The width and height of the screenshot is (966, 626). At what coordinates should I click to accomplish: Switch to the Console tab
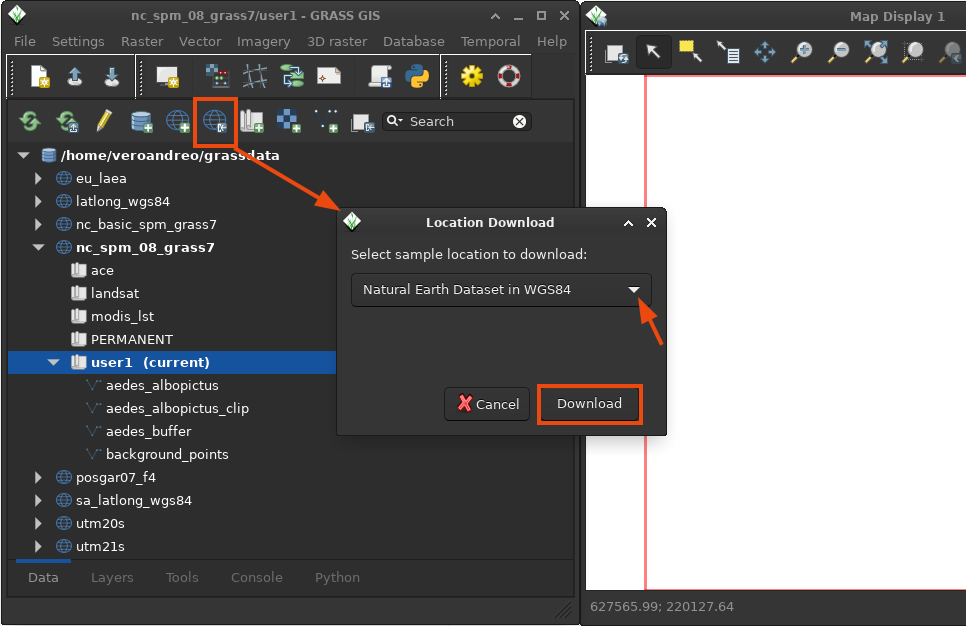pyautogui.click(x=256, y=577)
